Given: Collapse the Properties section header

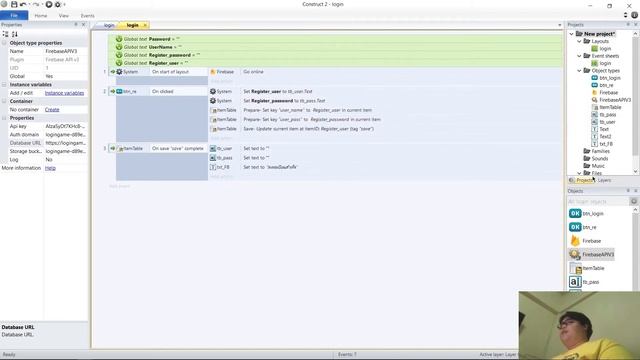Looking at the screenshot, I should [x=4, y=118].
